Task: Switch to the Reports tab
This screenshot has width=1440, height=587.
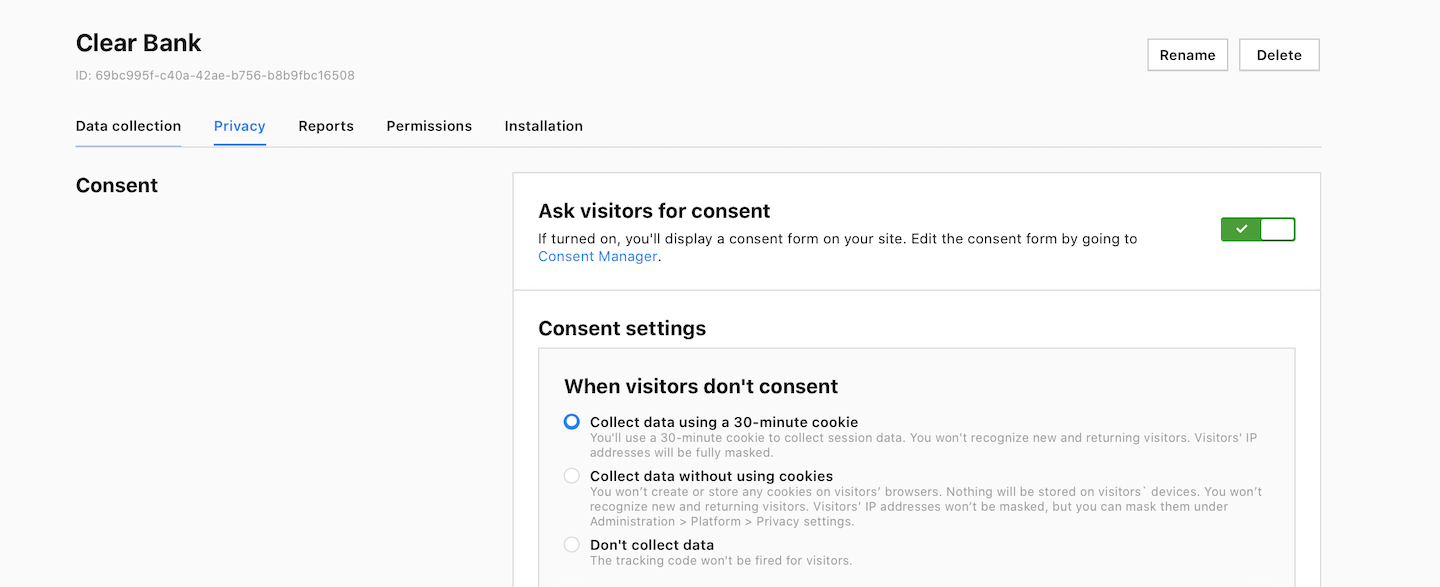Action: click(326, 126)
